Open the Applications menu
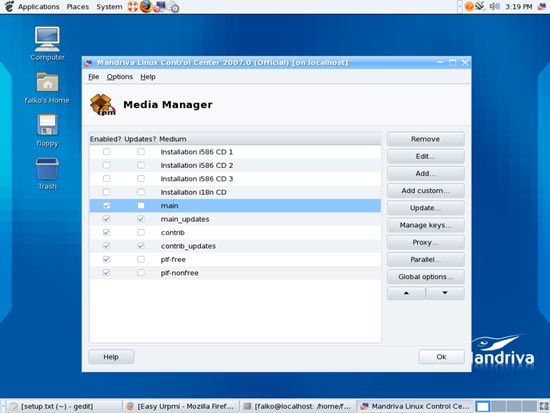The height and width of the screenshot is (413, 550). pos(39,7)
